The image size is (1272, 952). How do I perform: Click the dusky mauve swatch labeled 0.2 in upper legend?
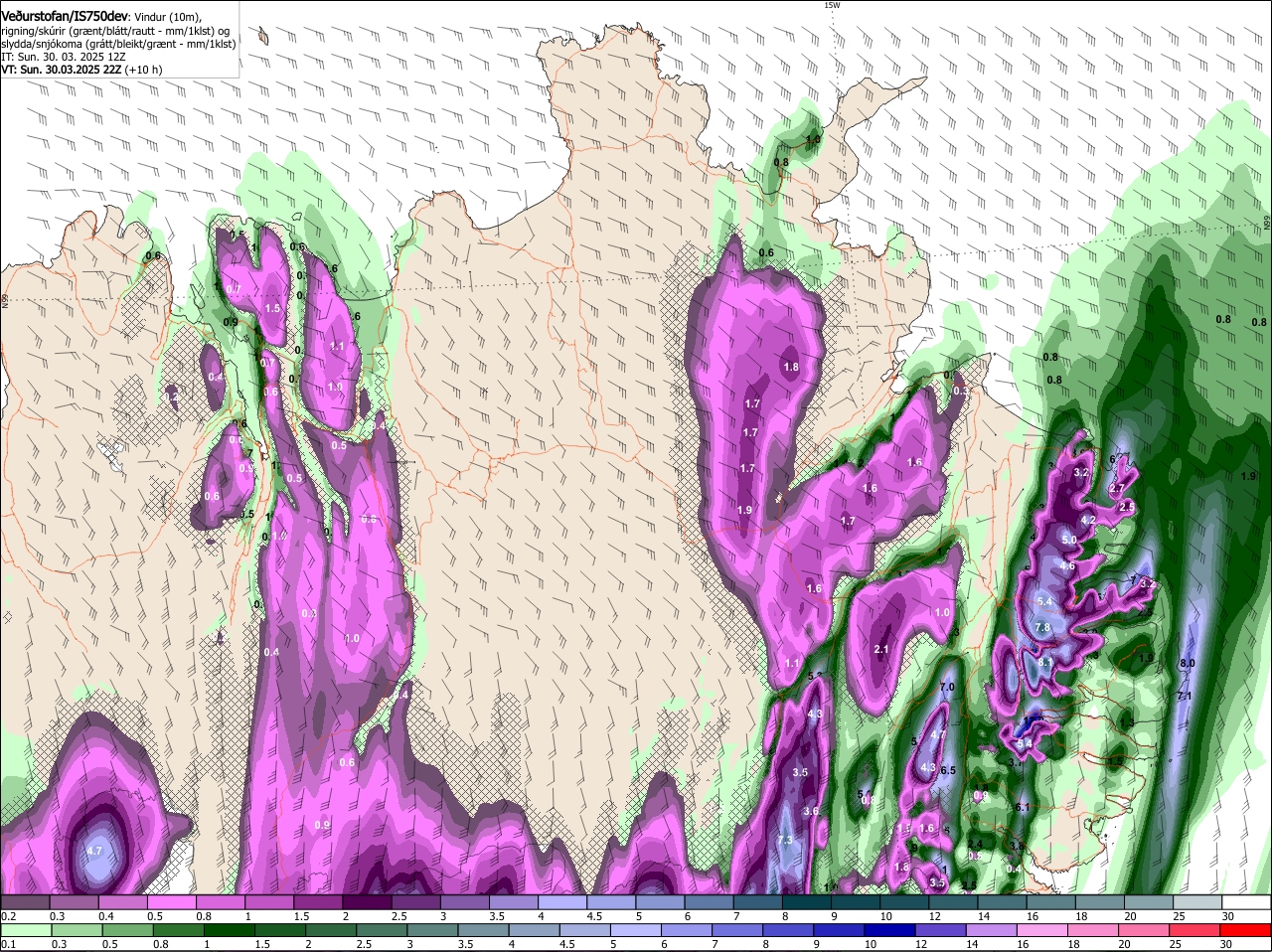pyautogui.click(x=25, y=902)
